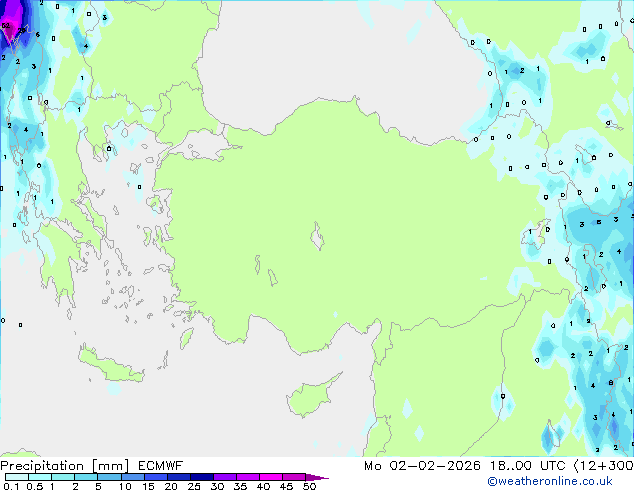
Task: Click the "29" precipitation value on map
Action: click(22, 30)
